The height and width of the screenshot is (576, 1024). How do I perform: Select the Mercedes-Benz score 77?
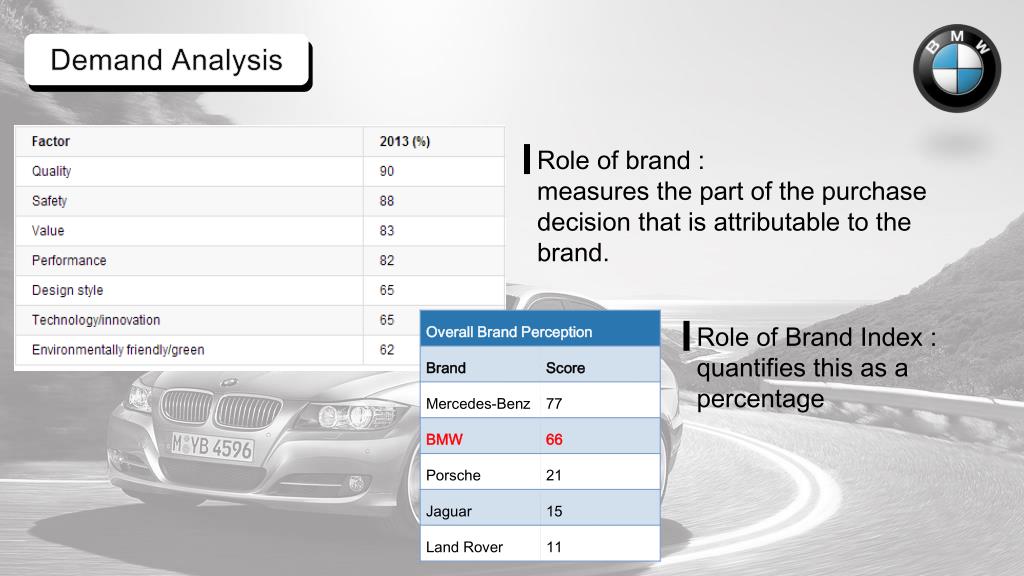point(600,400)
